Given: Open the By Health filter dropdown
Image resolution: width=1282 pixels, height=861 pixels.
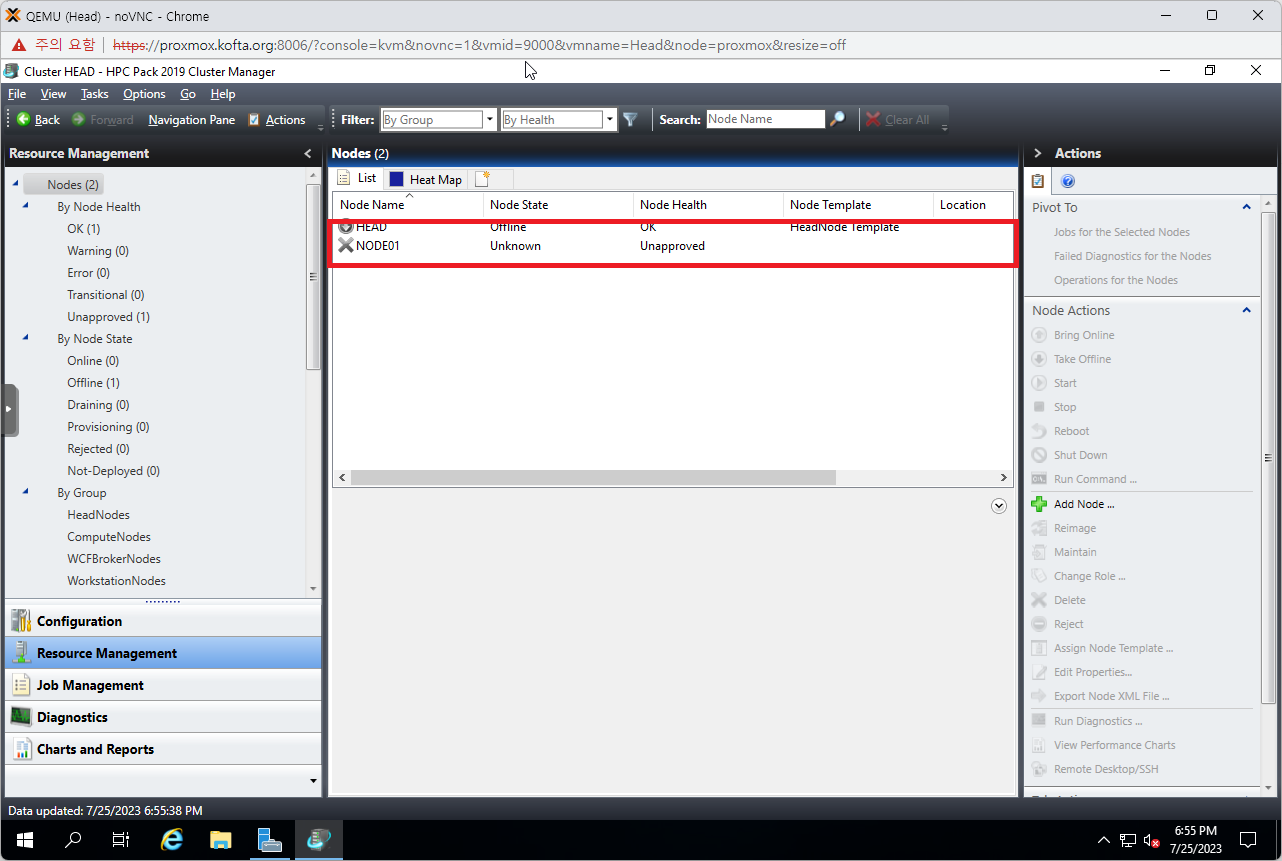Looking at the screenshot, I should (610, 120).
